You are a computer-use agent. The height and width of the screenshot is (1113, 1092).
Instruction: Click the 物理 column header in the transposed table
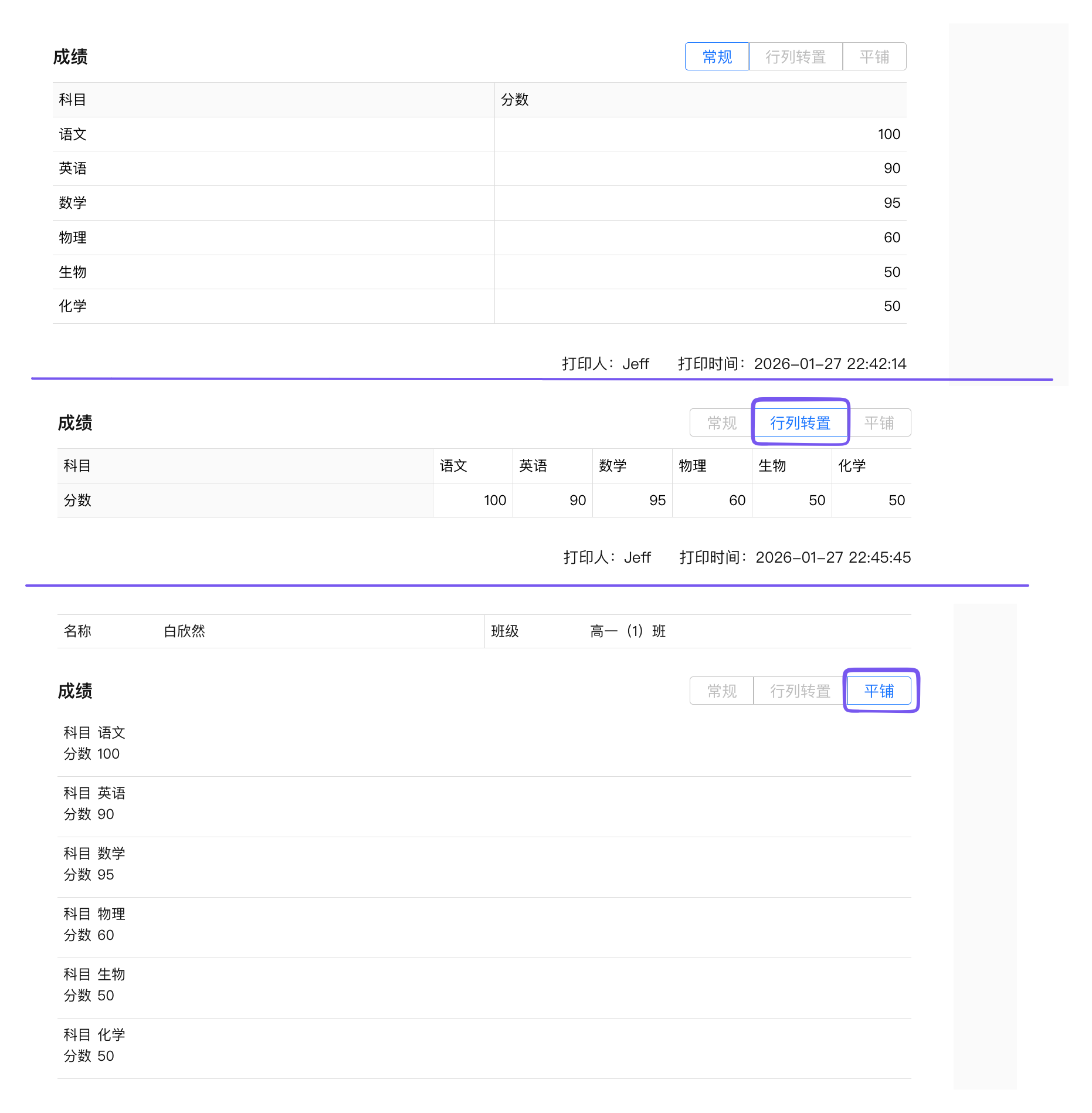[693, 466]
